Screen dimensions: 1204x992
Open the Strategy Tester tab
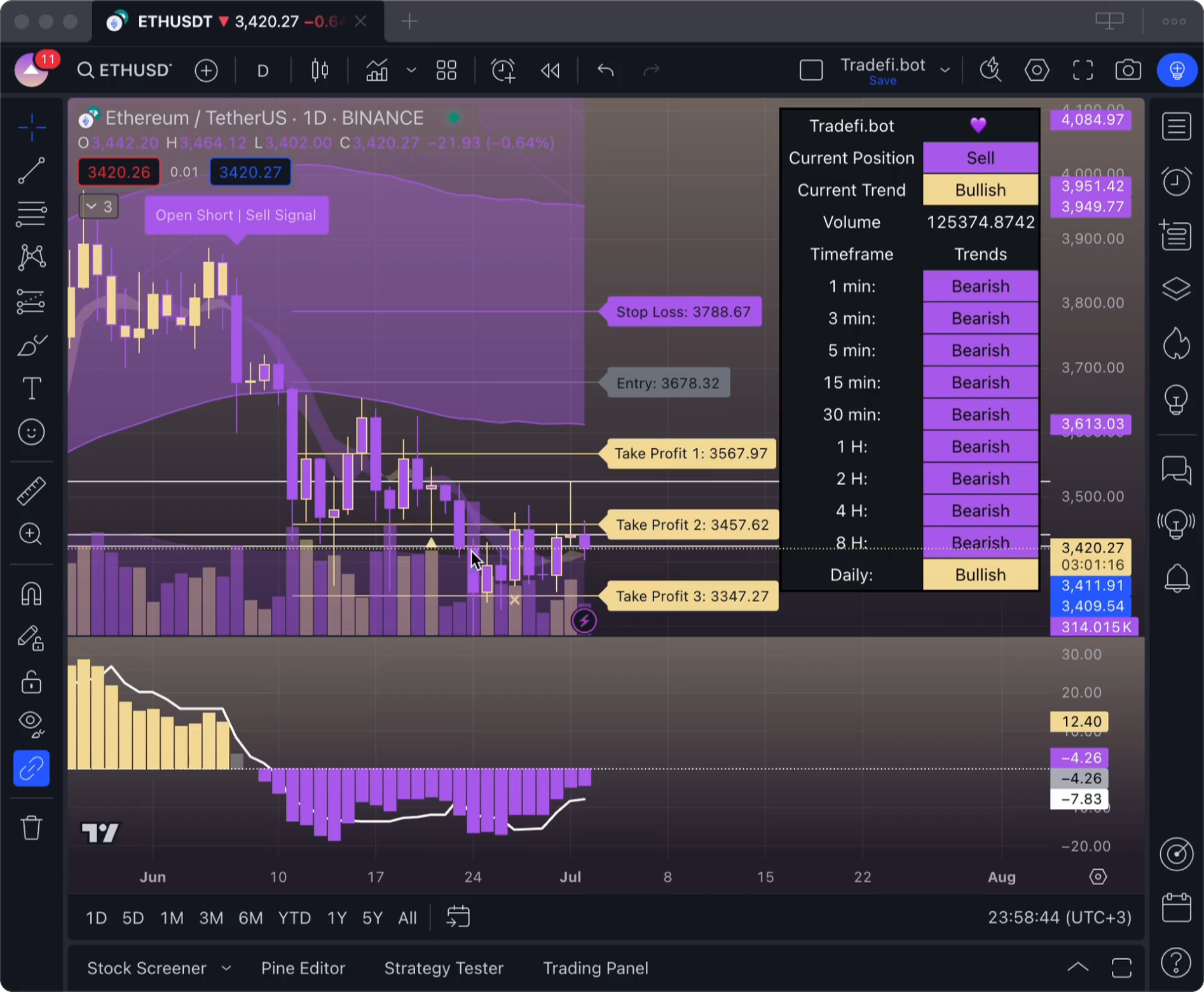(x=444, y=968)
